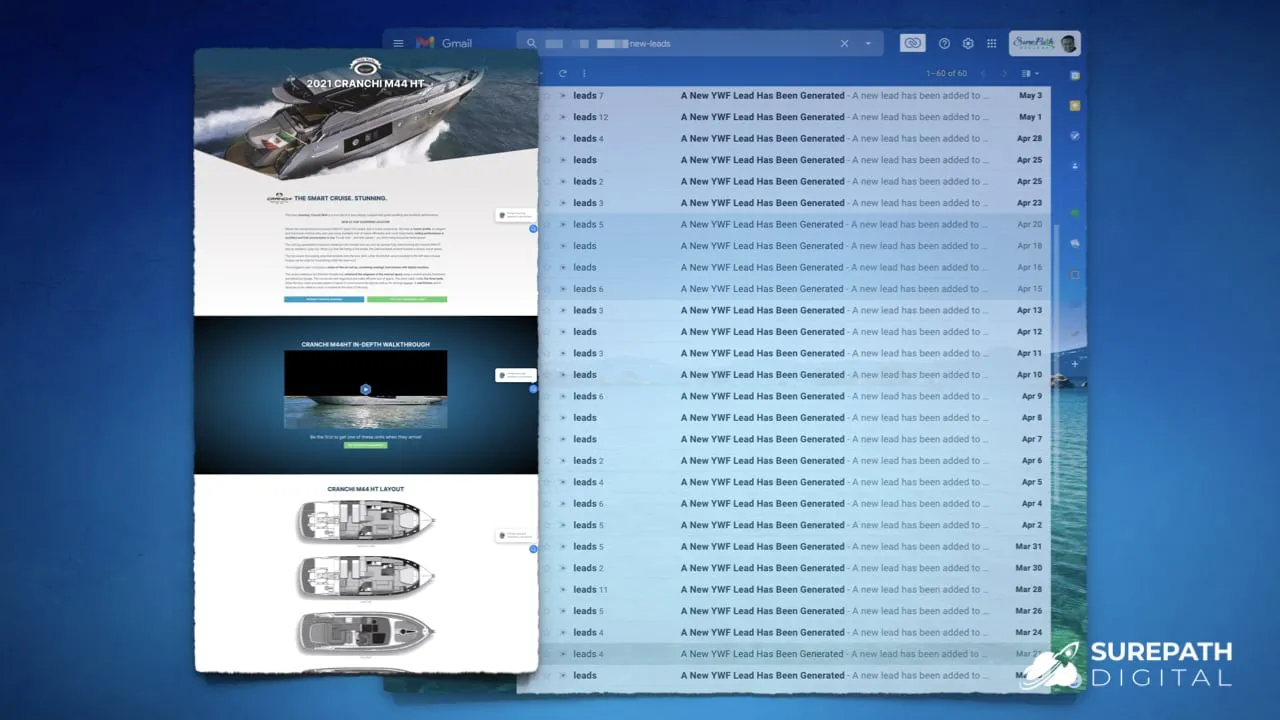Image resolution: width=1280 pixels, height=720 pixels.
Task: Open the more options three-dot menu
Action: pos(584,73)
